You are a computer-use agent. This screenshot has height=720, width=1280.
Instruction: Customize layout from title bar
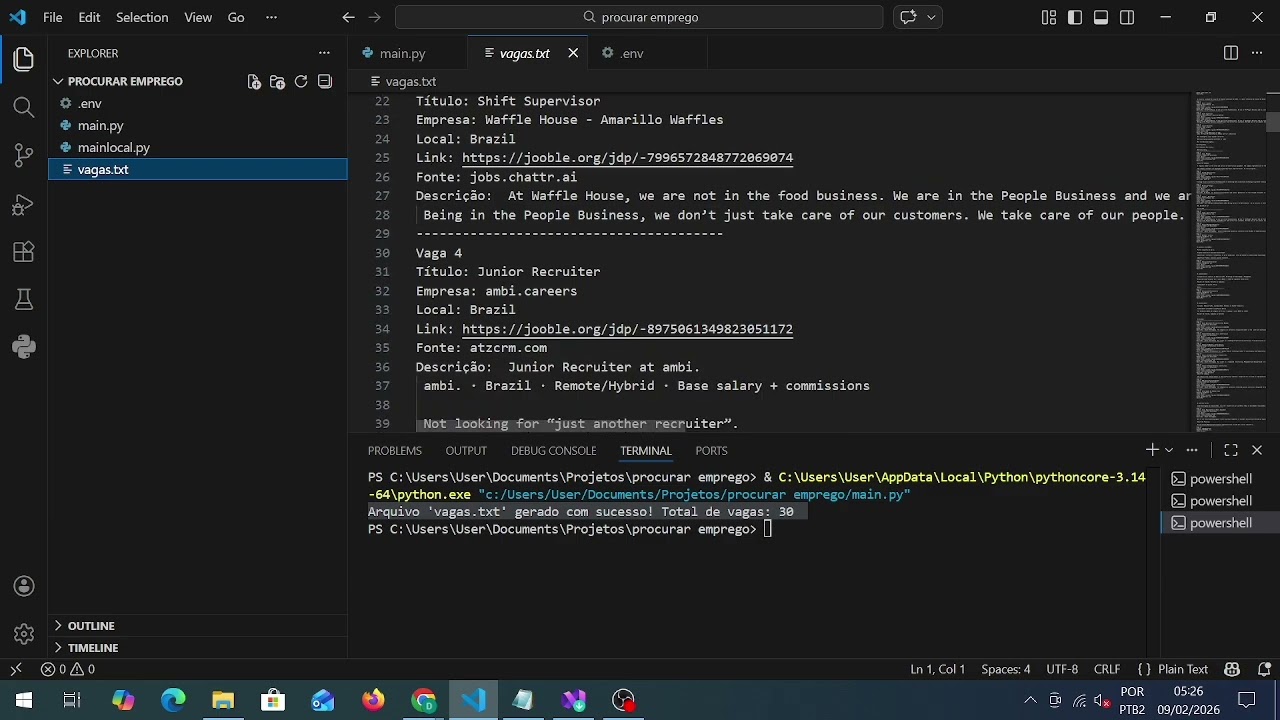1049,17
